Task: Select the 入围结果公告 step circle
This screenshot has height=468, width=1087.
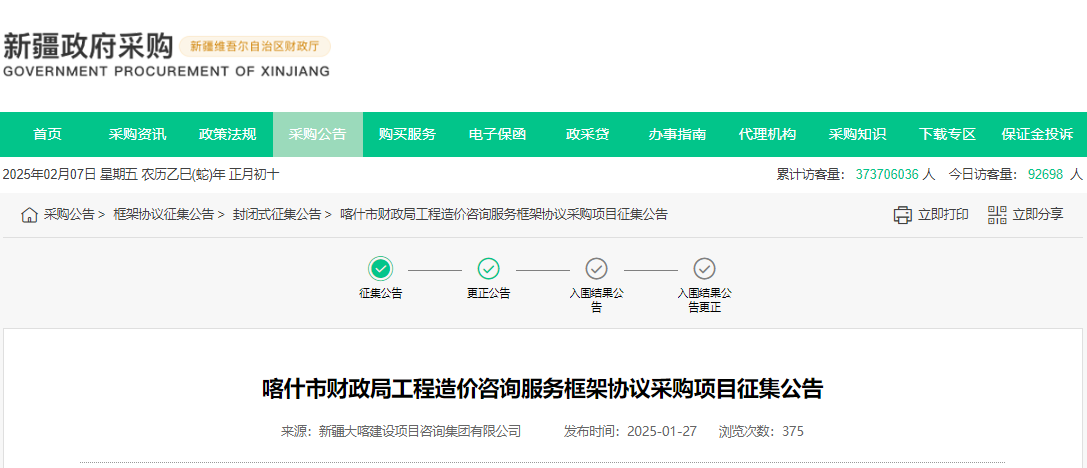Action: click(x=596, y=268)
